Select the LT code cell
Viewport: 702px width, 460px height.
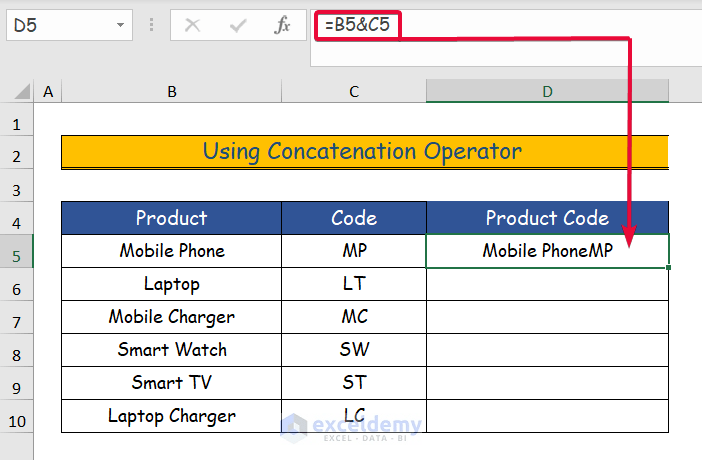354,284
